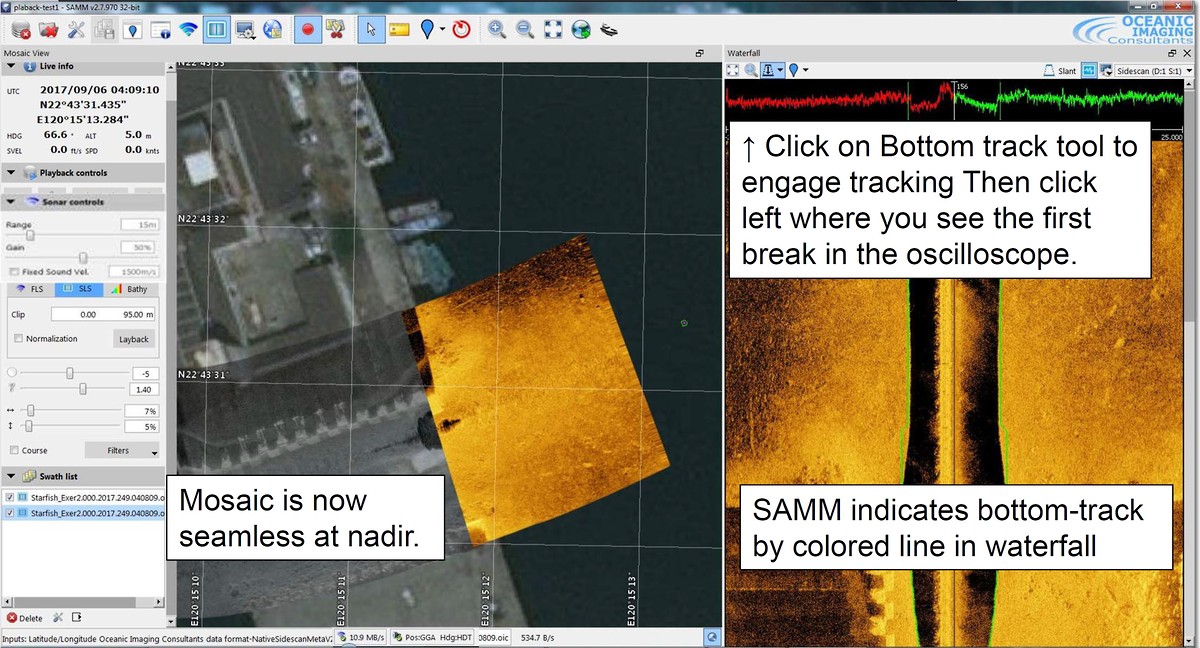Click the map marker panel icon in toolbar
This screenshot has width=1200, height=648.
click(x=132, y=29)
